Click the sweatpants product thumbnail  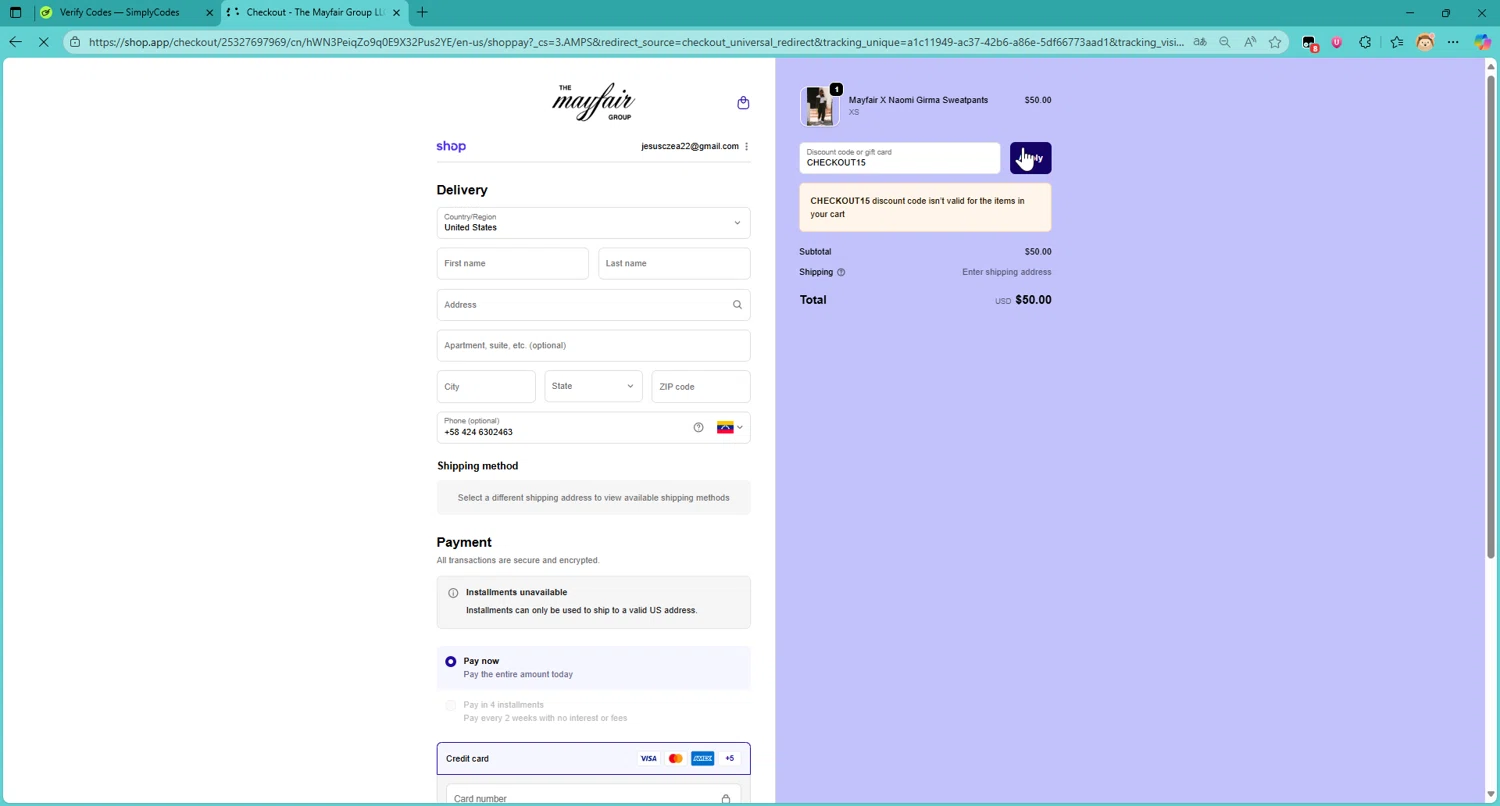point(819,107)
